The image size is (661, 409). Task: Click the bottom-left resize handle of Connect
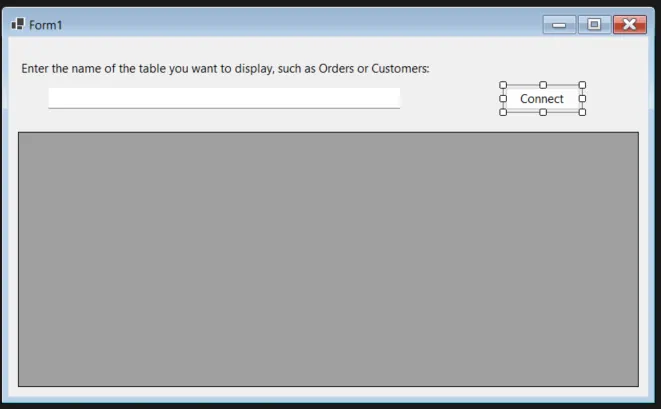click(503, 112)
